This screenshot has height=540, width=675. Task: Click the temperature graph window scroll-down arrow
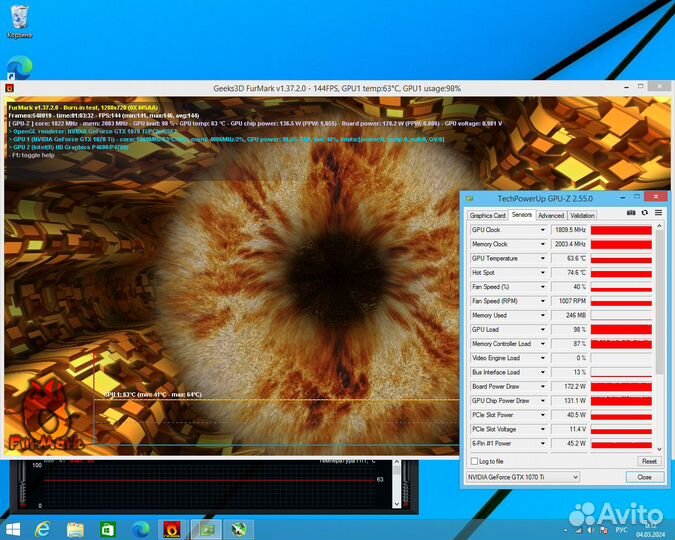[396, 504]
